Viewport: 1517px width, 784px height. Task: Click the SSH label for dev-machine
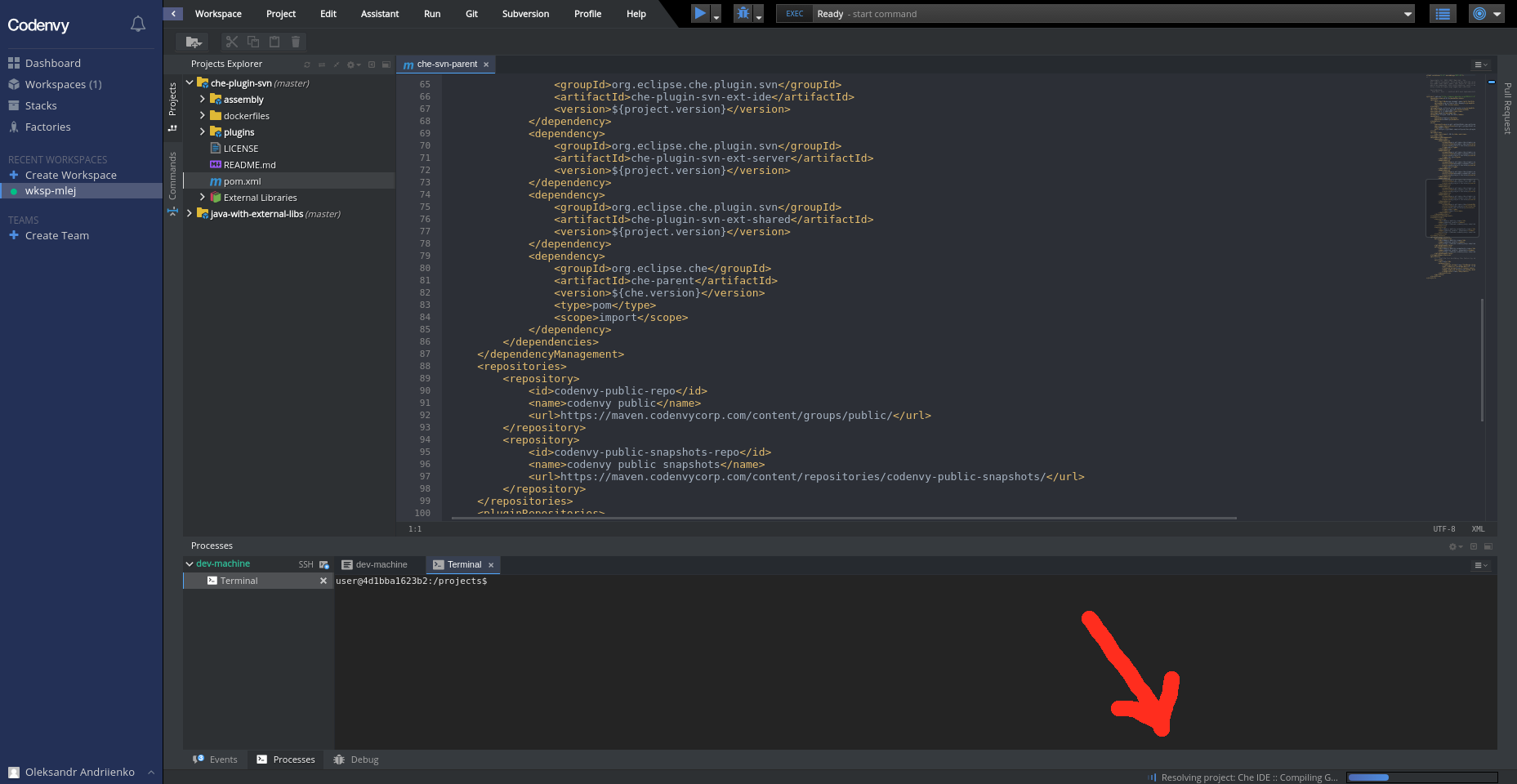(x=306, y=564)
